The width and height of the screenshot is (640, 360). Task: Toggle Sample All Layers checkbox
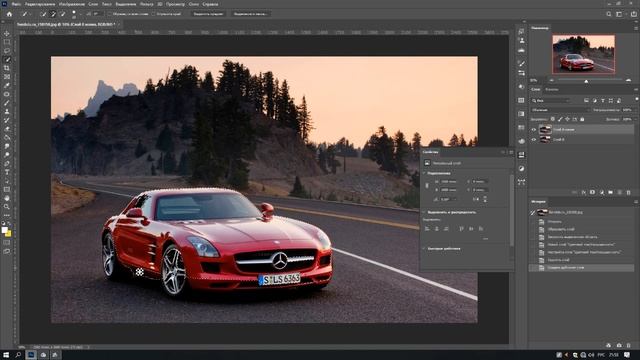tap(109, 14)
